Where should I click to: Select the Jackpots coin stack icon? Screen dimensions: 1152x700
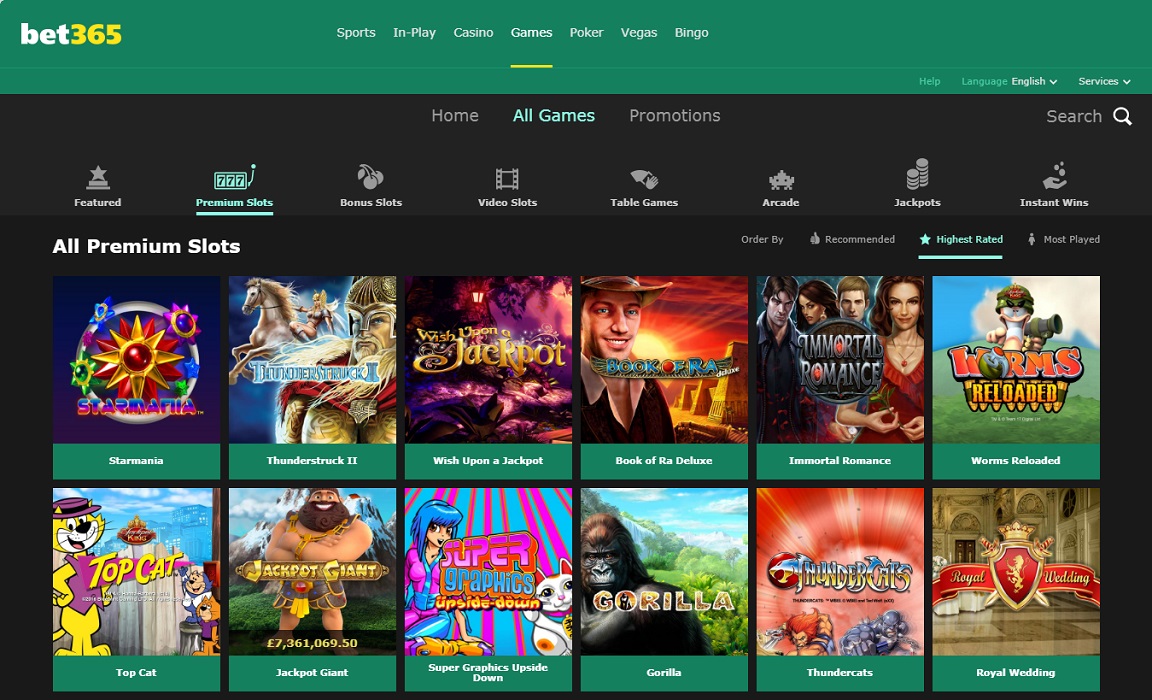(x=917, y=176)
